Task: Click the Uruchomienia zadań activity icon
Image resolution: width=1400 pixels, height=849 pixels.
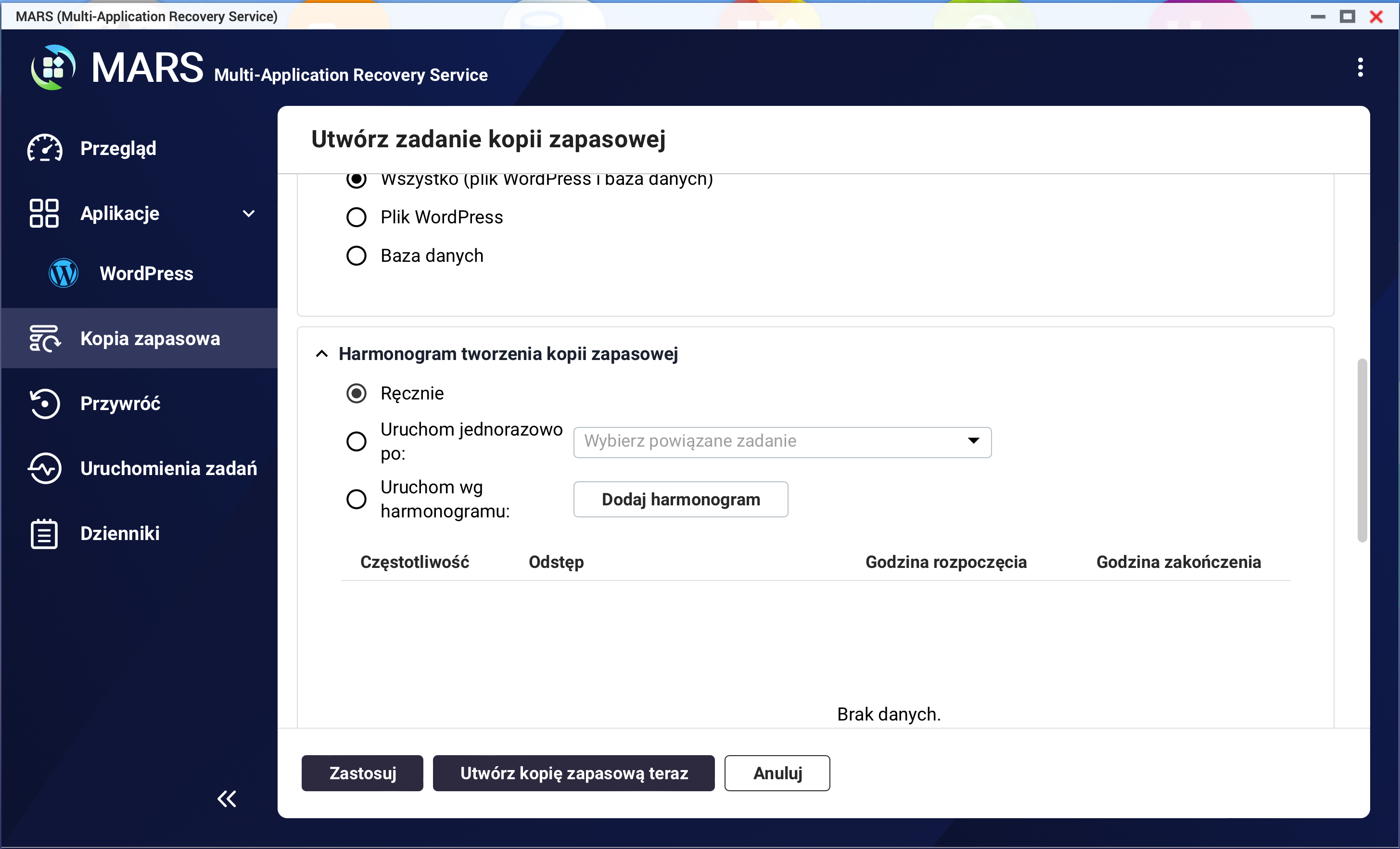Action: pyautogui.click(x=44, y=468)
